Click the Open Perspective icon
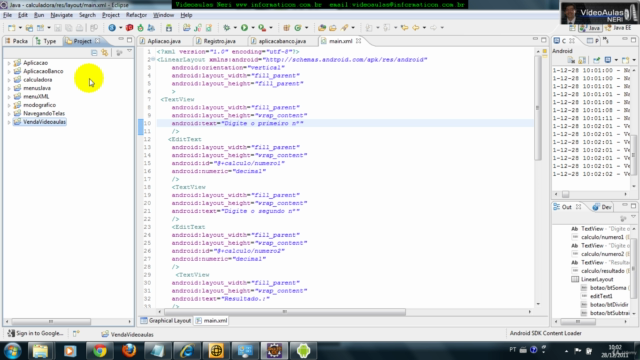The width and height of the screenshot is (640, 360). coord(572,28)
